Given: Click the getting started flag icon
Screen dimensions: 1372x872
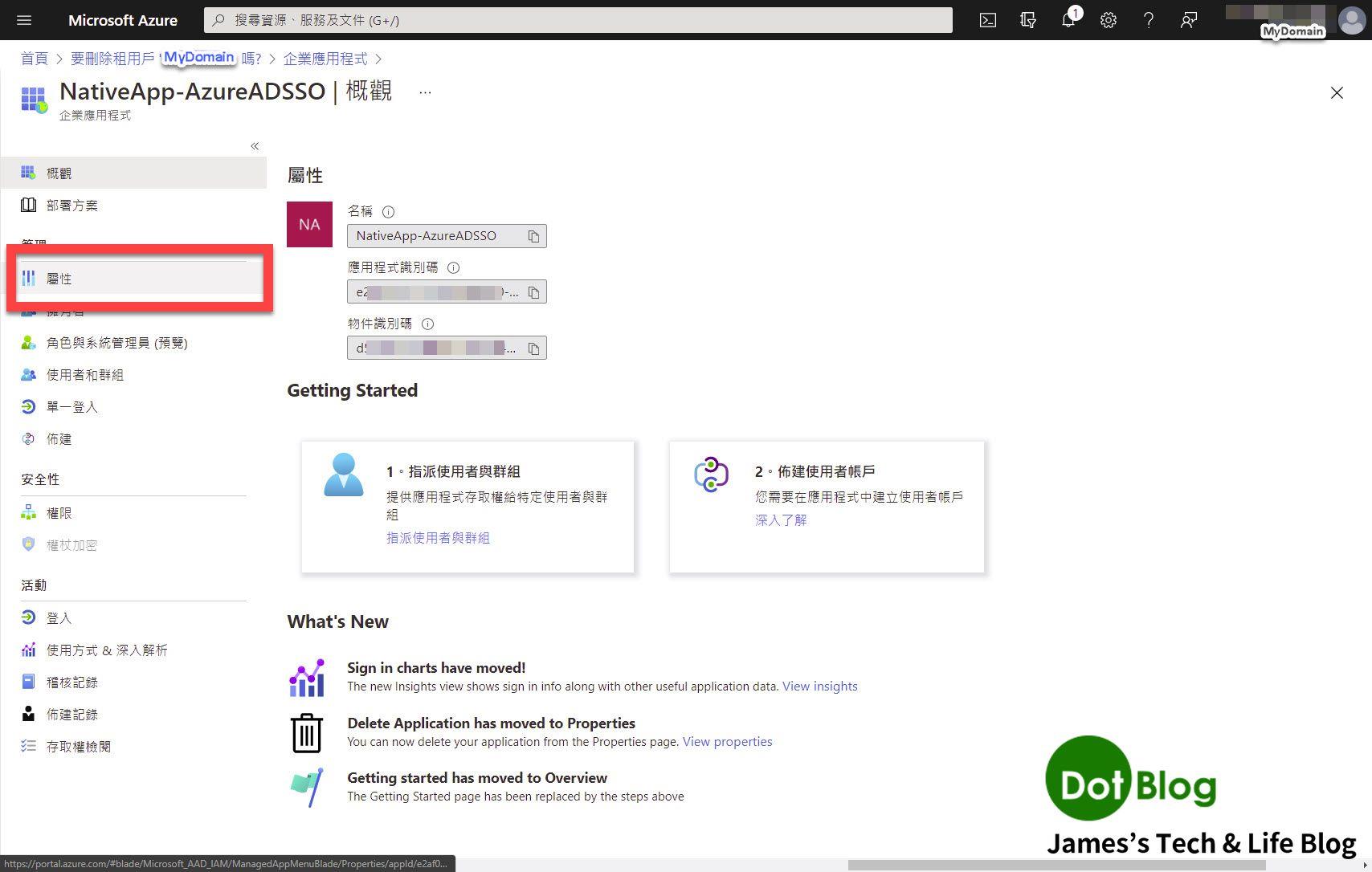Looking at the screenshot, I should 307,788.
